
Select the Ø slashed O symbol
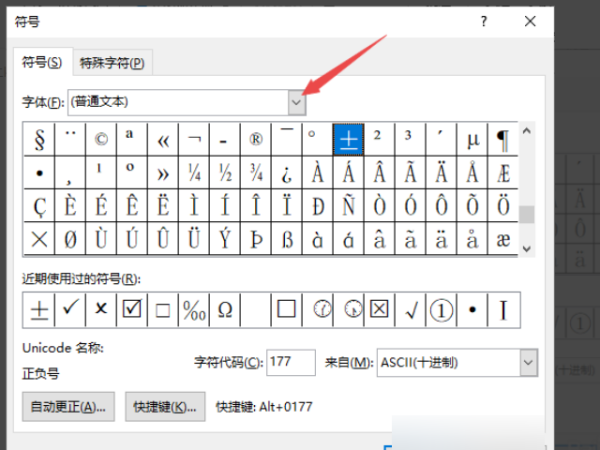(x=70, y=239)
